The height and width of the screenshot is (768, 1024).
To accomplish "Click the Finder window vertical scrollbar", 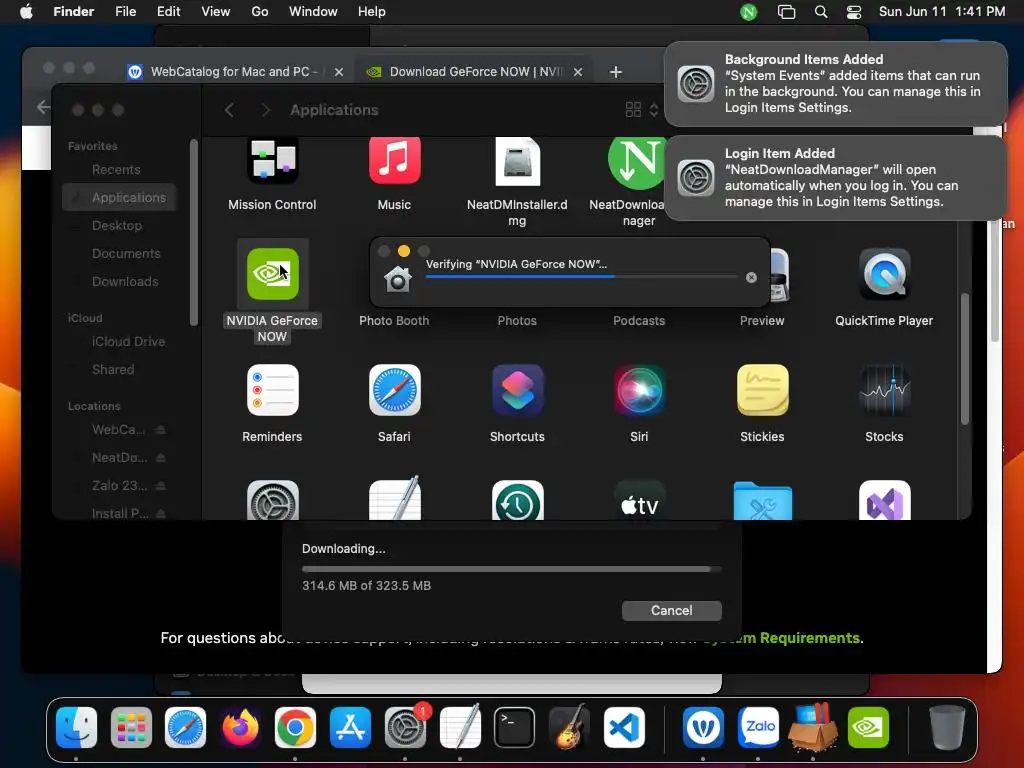I will [x=965, y=360].
